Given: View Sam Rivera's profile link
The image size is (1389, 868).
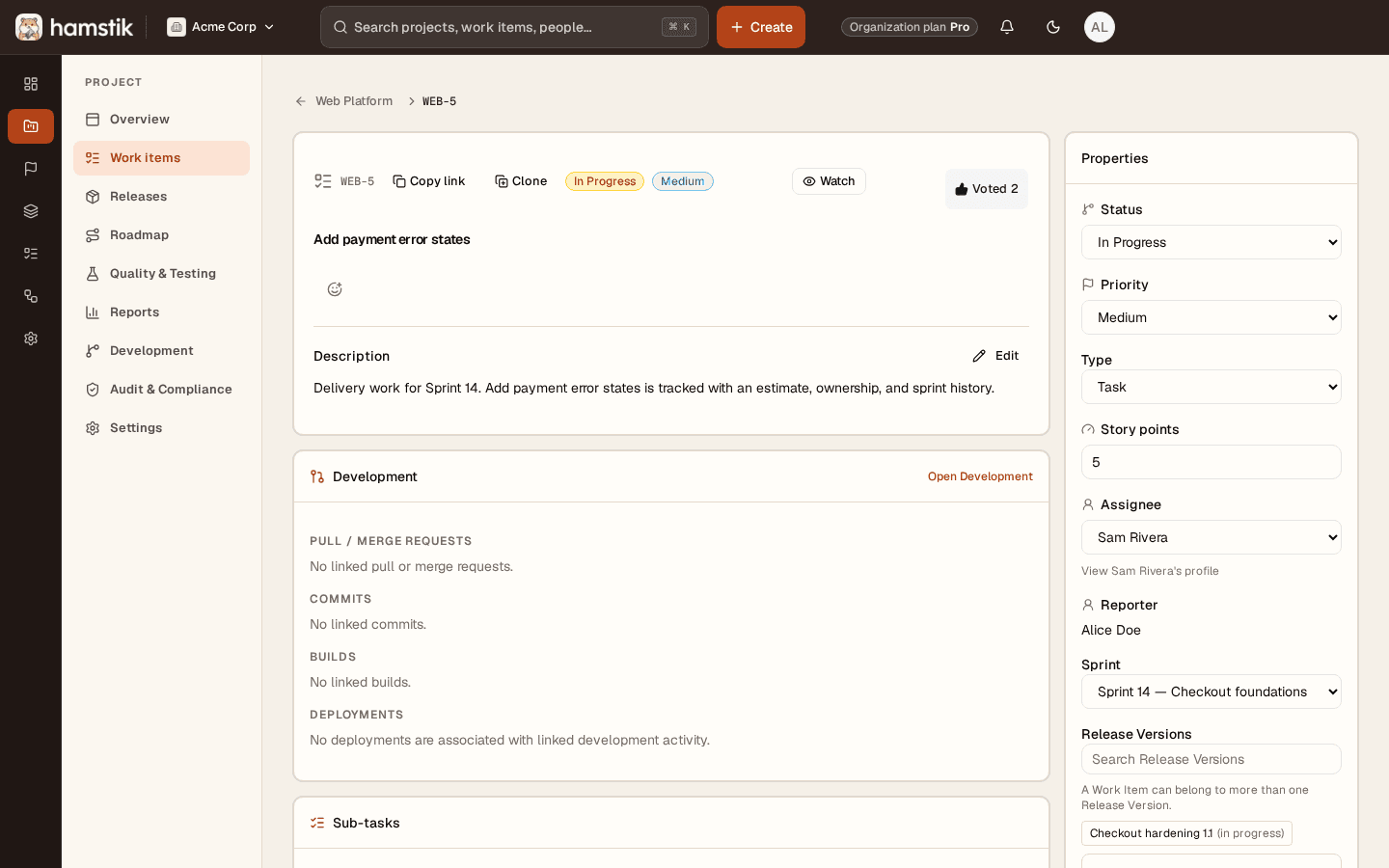Looking at the screenshot, I should [1150, 571].
